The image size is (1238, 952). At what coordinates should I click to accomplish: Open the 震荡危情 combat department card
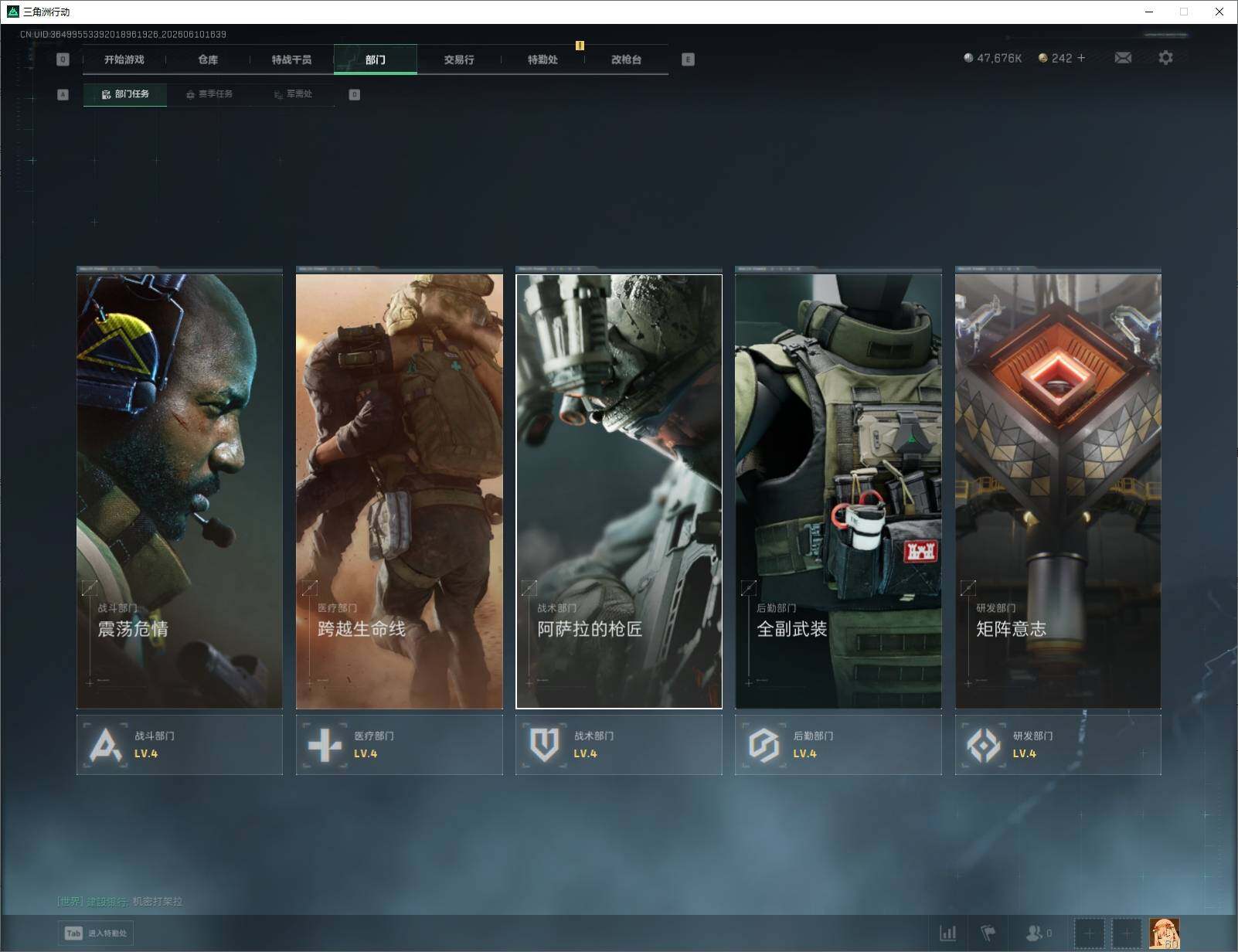(x=179, y=491)
